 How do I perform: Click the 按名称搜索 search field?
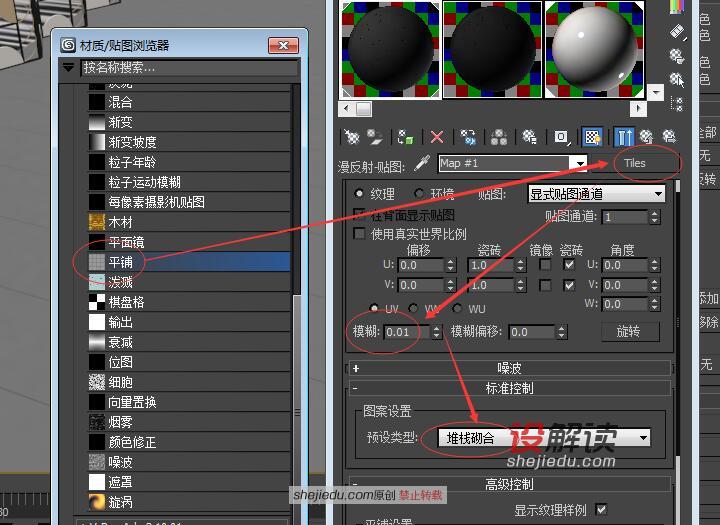189,68
